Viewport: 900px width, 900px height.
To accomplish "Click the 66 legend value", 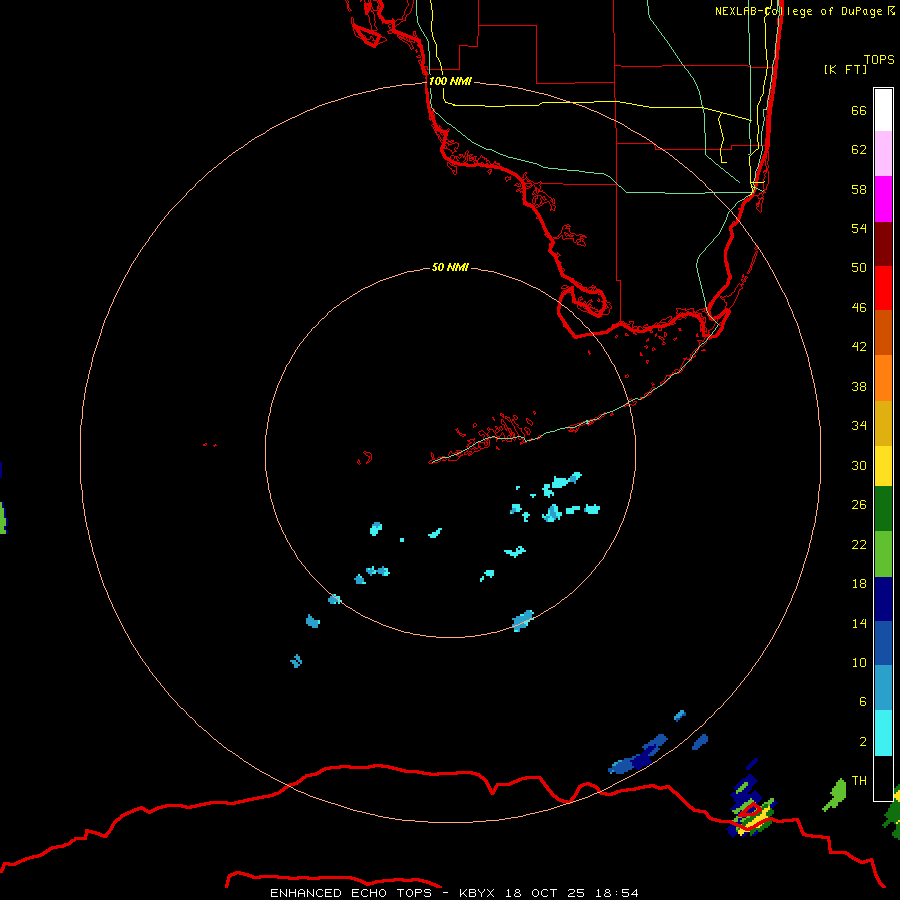I will [x=859, y=110].
